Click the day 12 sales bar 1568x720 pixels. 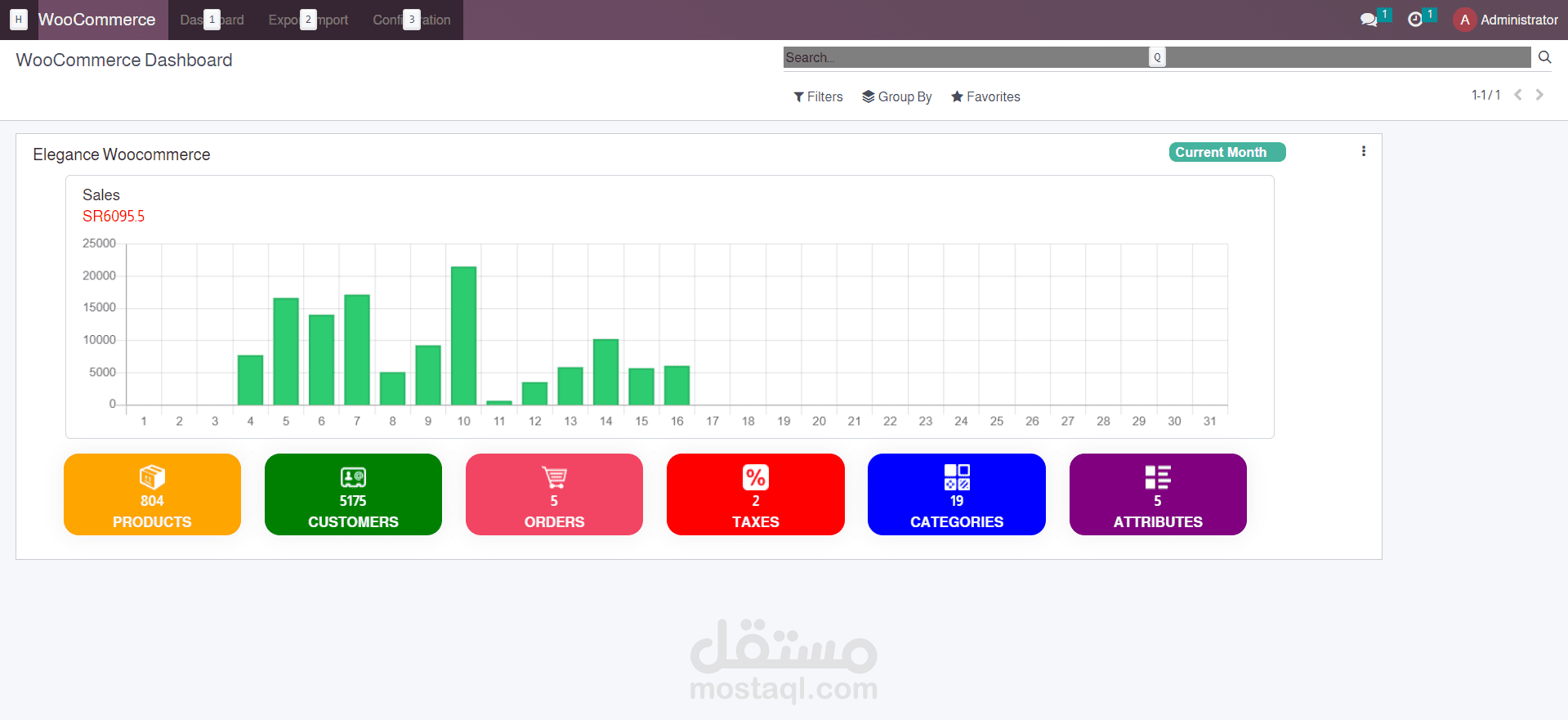pyautogui.click(x=534, y=393)
